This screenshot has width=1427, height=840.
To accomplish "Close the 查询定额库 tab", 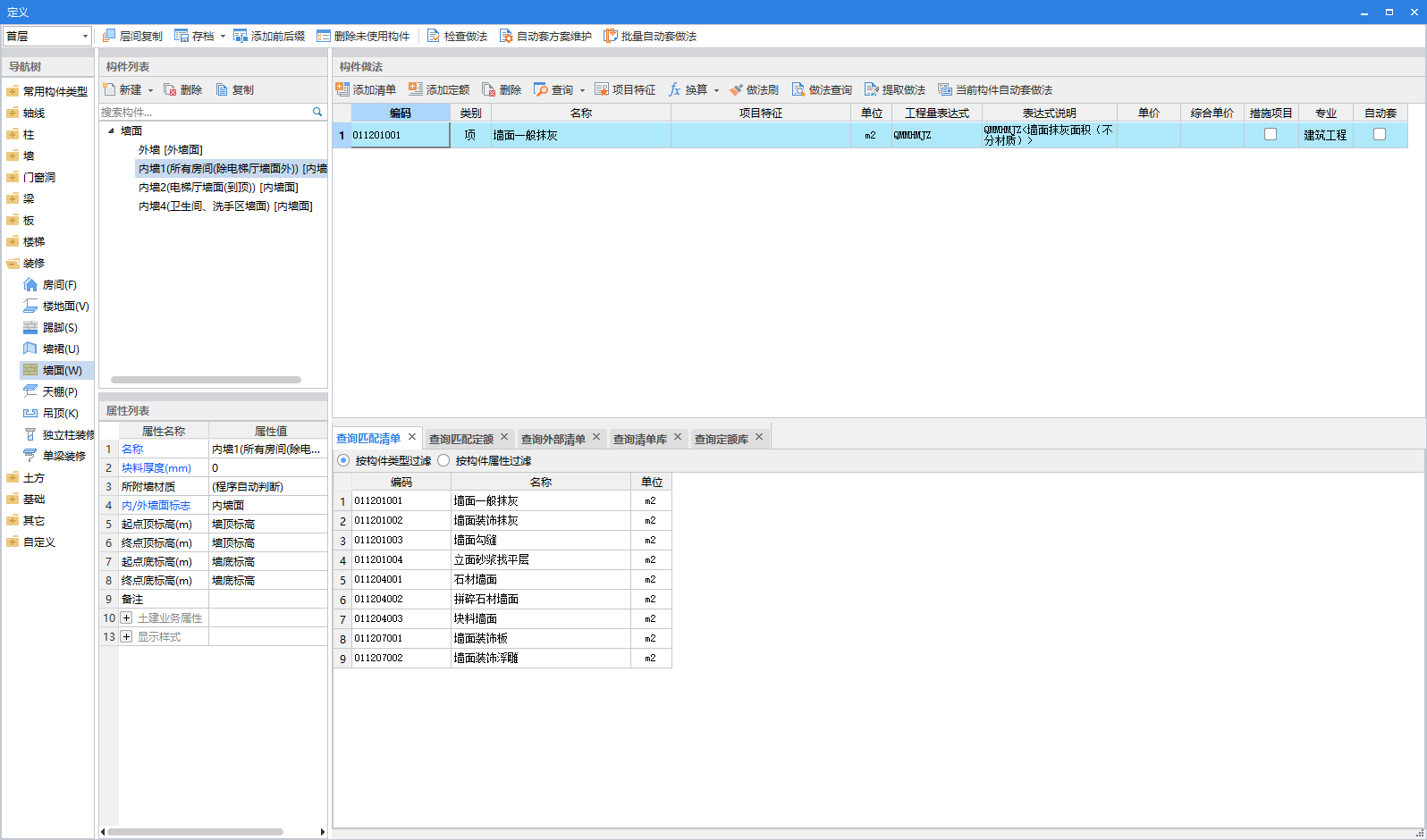I will tap(759, 437).
